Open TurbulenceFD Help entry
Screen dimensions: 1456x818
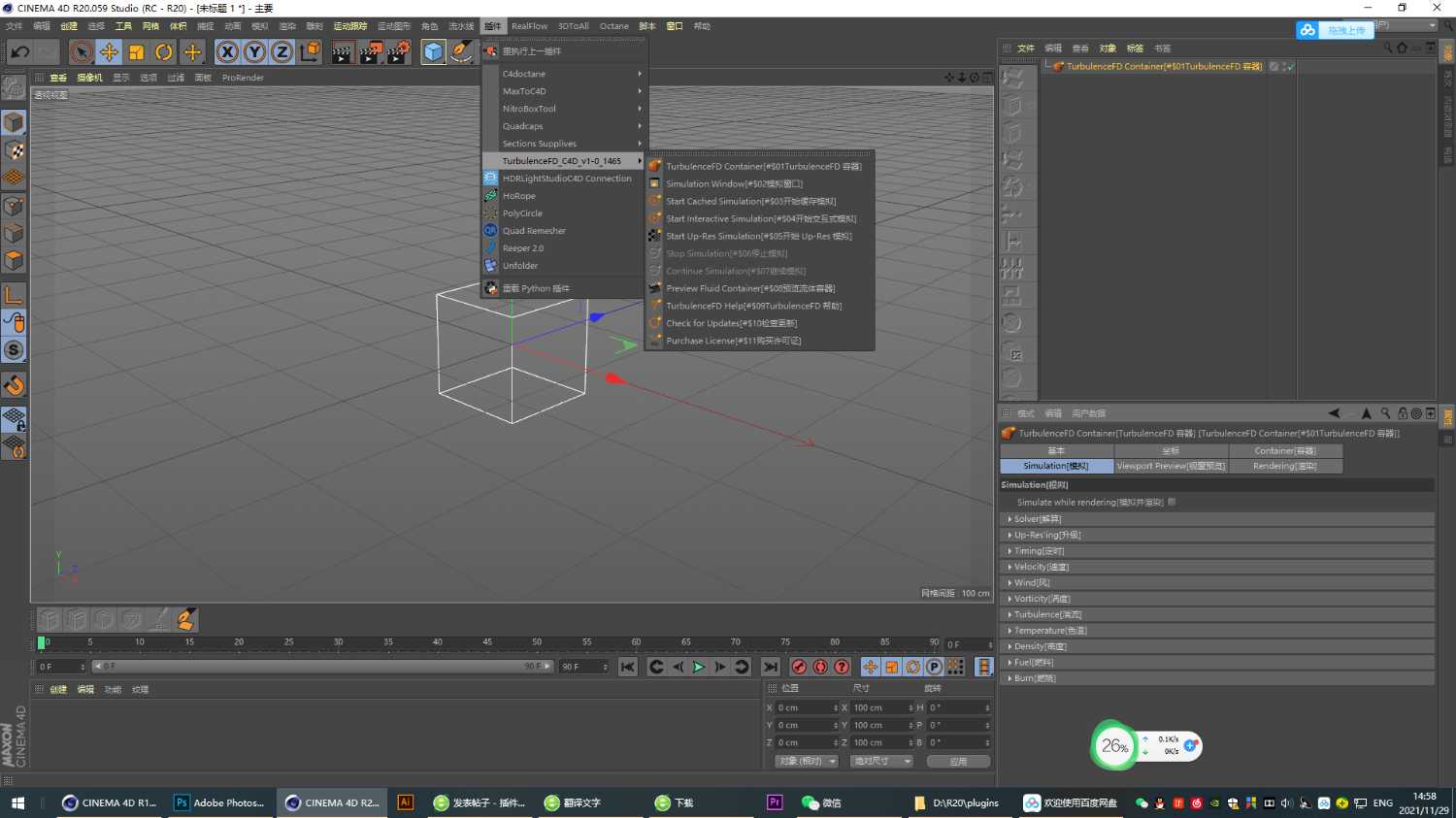753,306
